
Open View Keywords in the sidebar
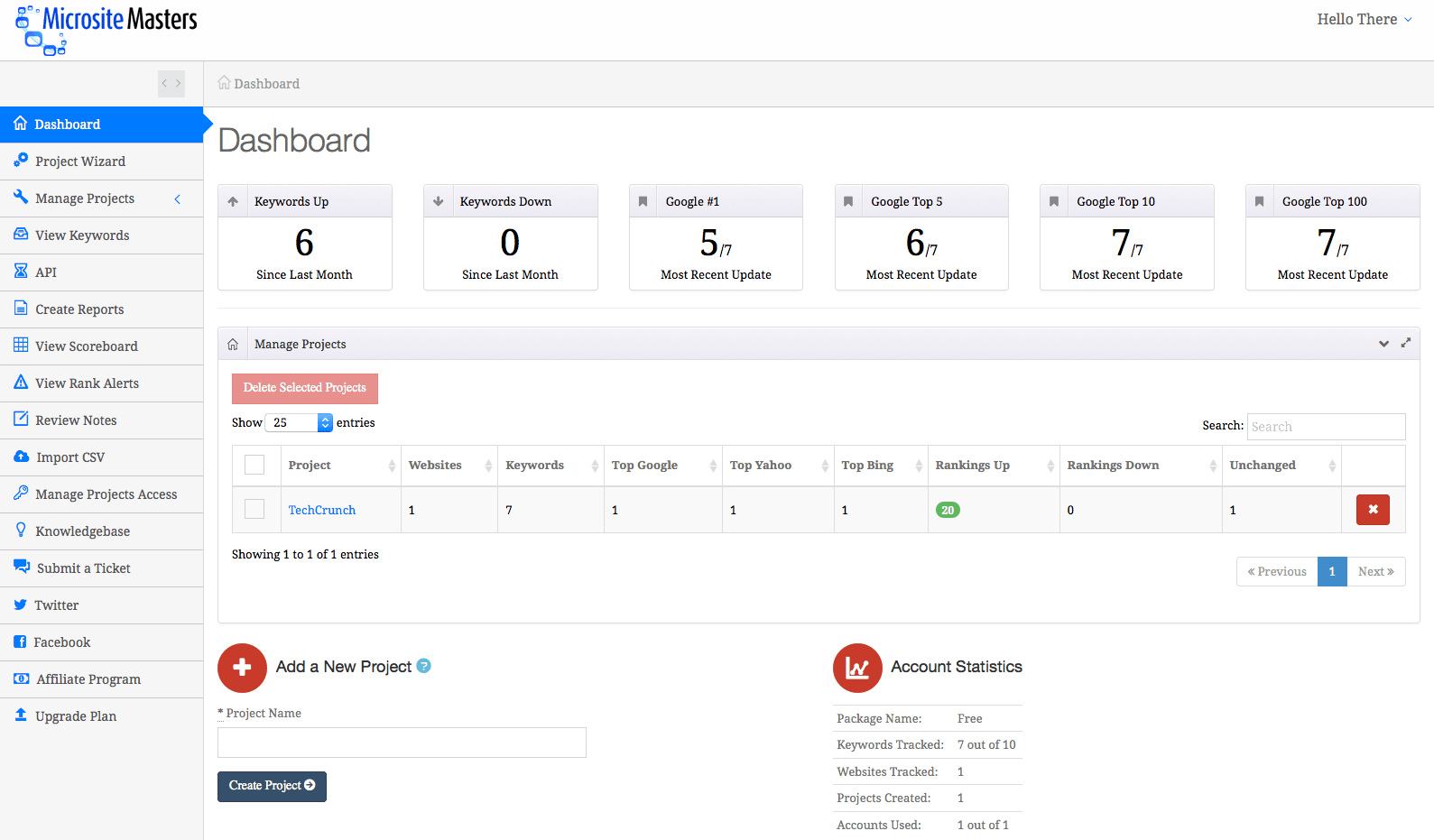[82, 235]
